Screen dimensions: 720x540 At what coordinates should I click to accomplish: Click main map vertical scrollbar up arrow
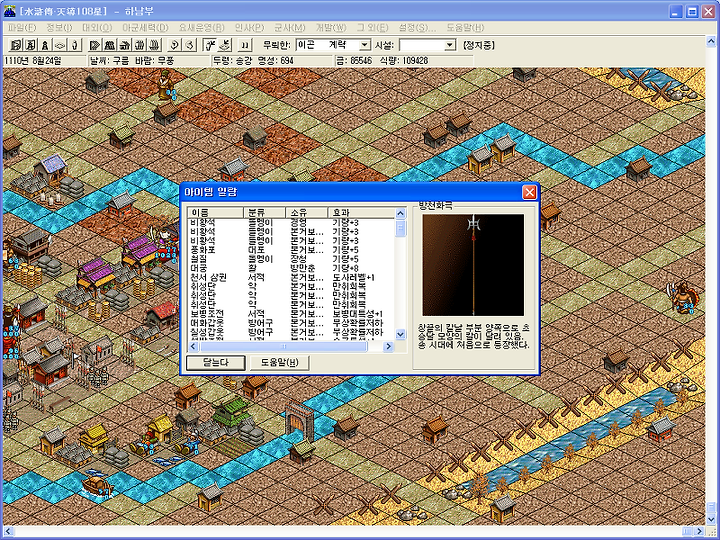coord(711,42)
